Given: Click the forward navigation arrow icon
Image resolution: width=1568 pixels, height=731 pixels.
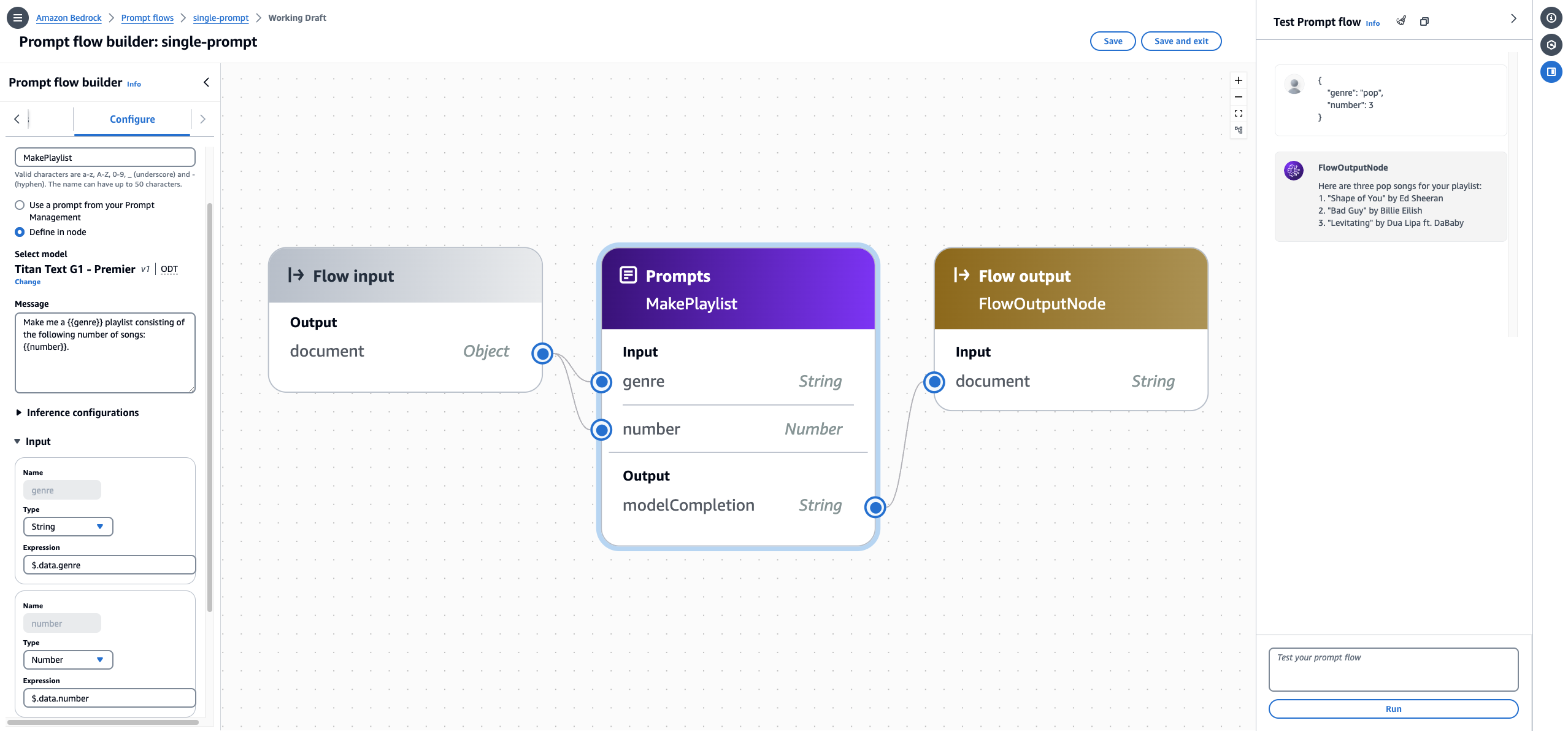Looking at the screenshot, I should pyautogui.click(x=200, y=119).
